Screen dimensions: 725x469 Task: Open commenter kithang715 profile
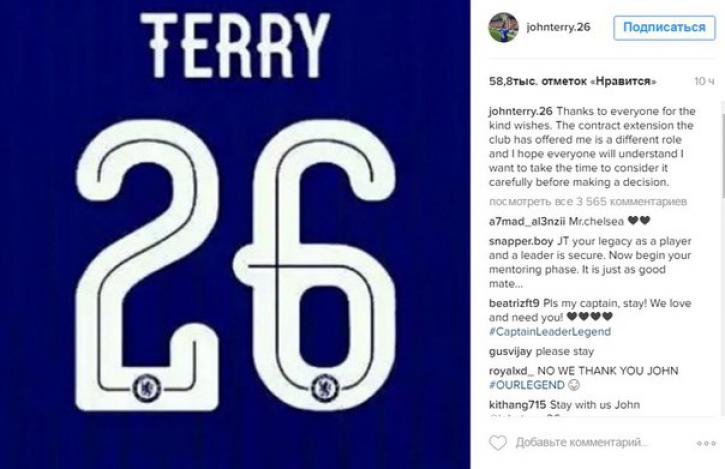pos(517,405)
